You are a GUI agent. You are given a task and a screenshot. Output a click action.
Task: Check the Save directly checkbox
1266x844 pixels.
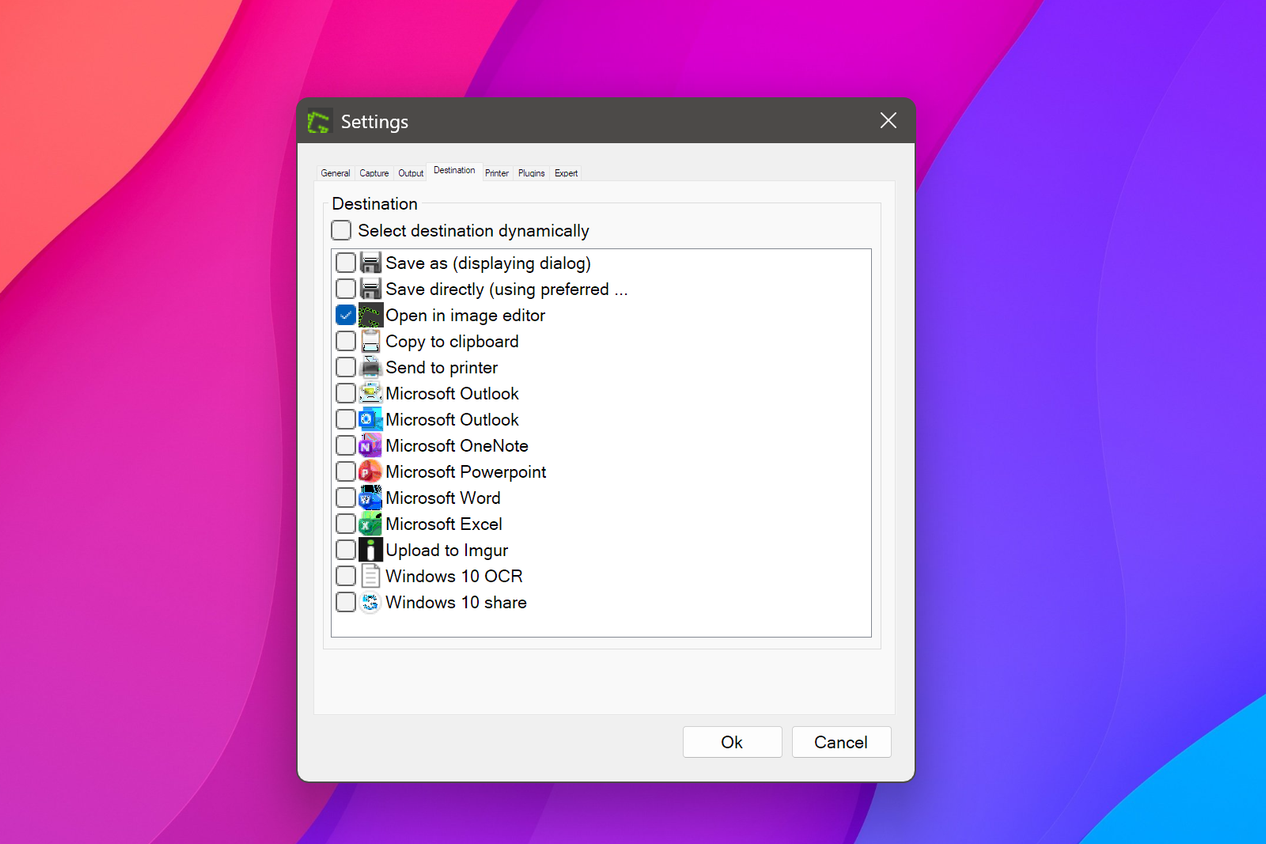point(346,289)
